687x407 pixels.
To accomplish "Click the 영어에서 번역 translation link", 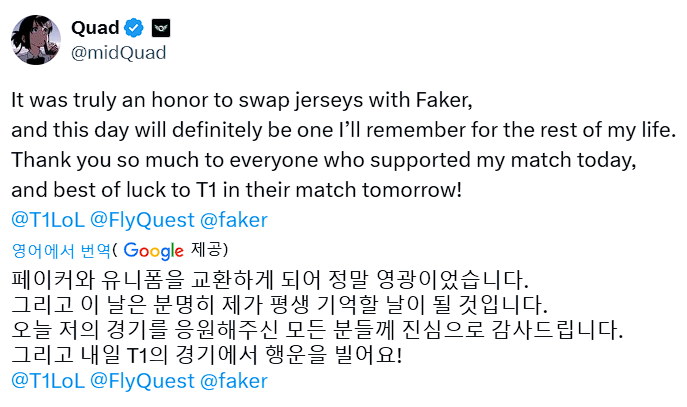I will (x=60, y=250).
